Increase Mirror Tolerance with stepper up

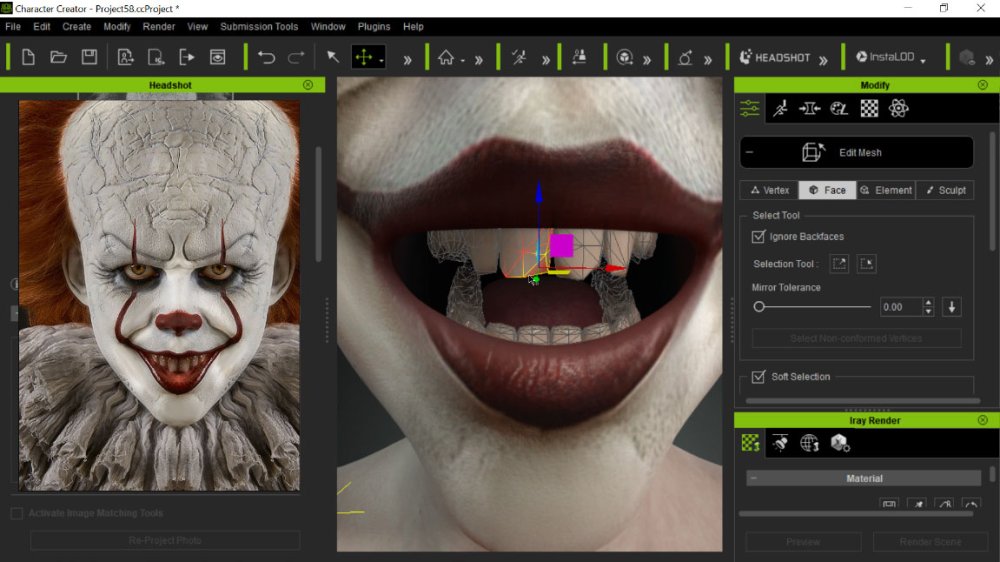(929, 302)
